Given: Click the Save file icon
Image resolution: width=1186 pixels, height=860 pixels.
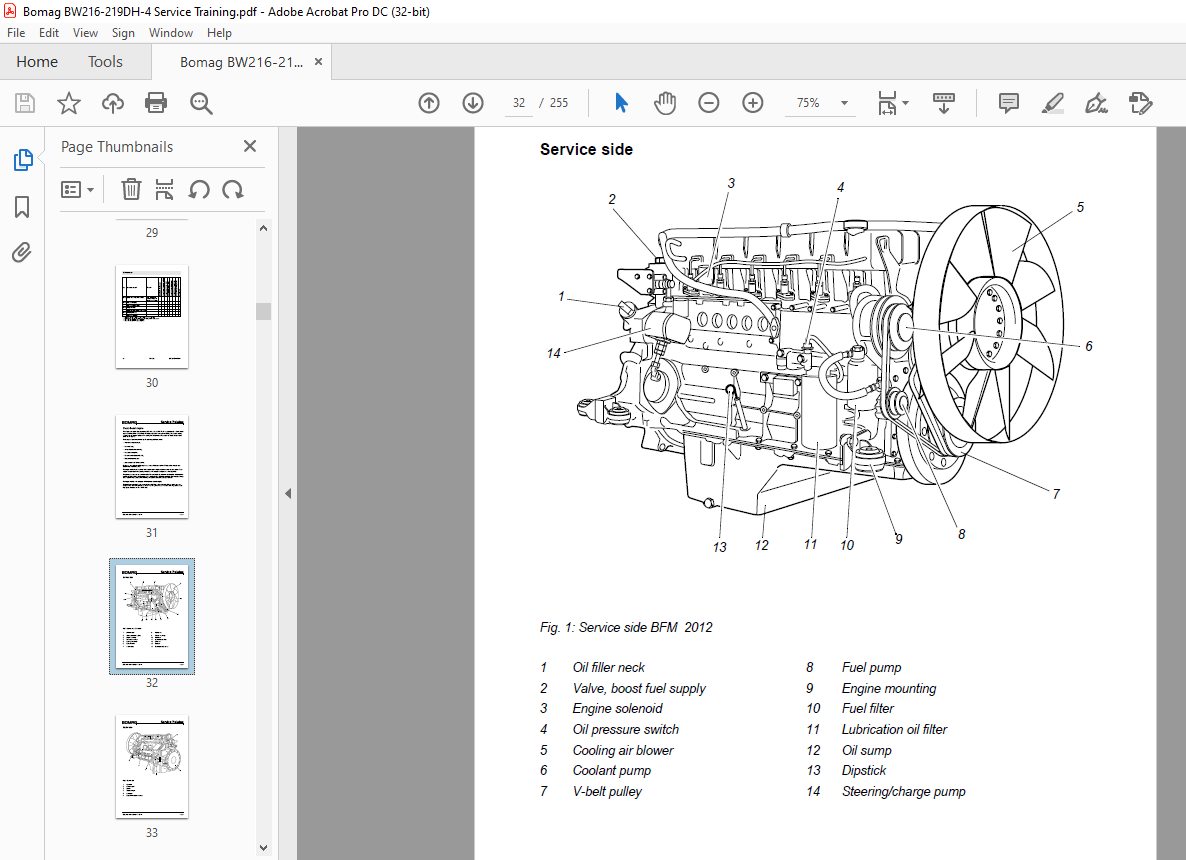Looking at the screenshot, I should click(x=25, y=103).
